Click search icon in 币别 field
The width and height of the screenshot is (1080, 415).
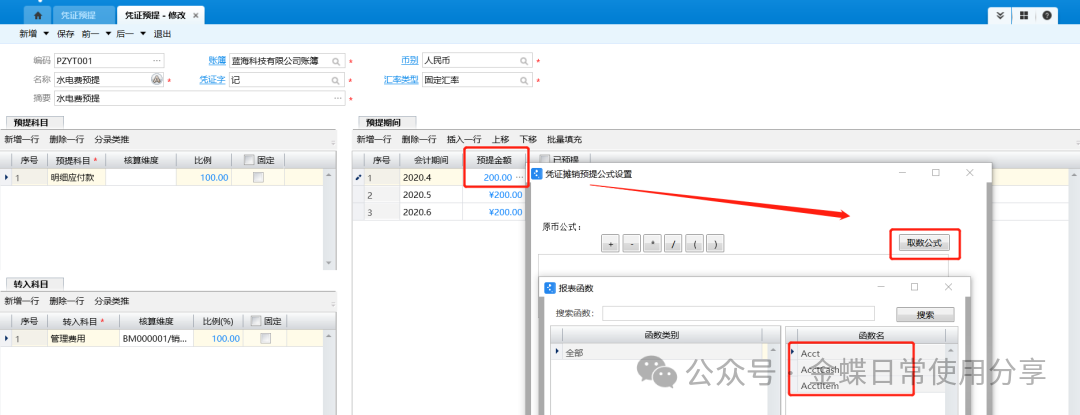coord(524,60)
